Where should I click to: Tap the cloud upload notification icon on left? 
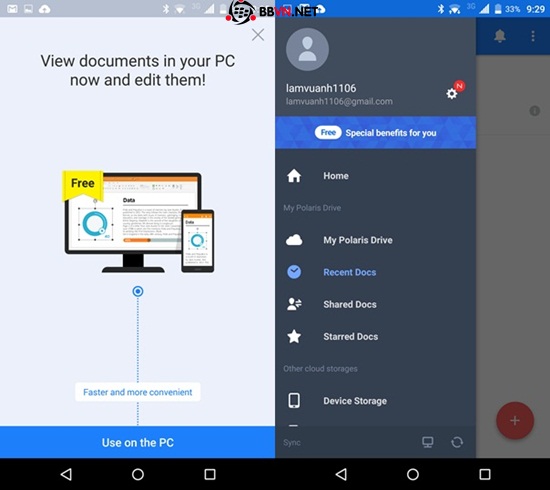tap(45, 9)
